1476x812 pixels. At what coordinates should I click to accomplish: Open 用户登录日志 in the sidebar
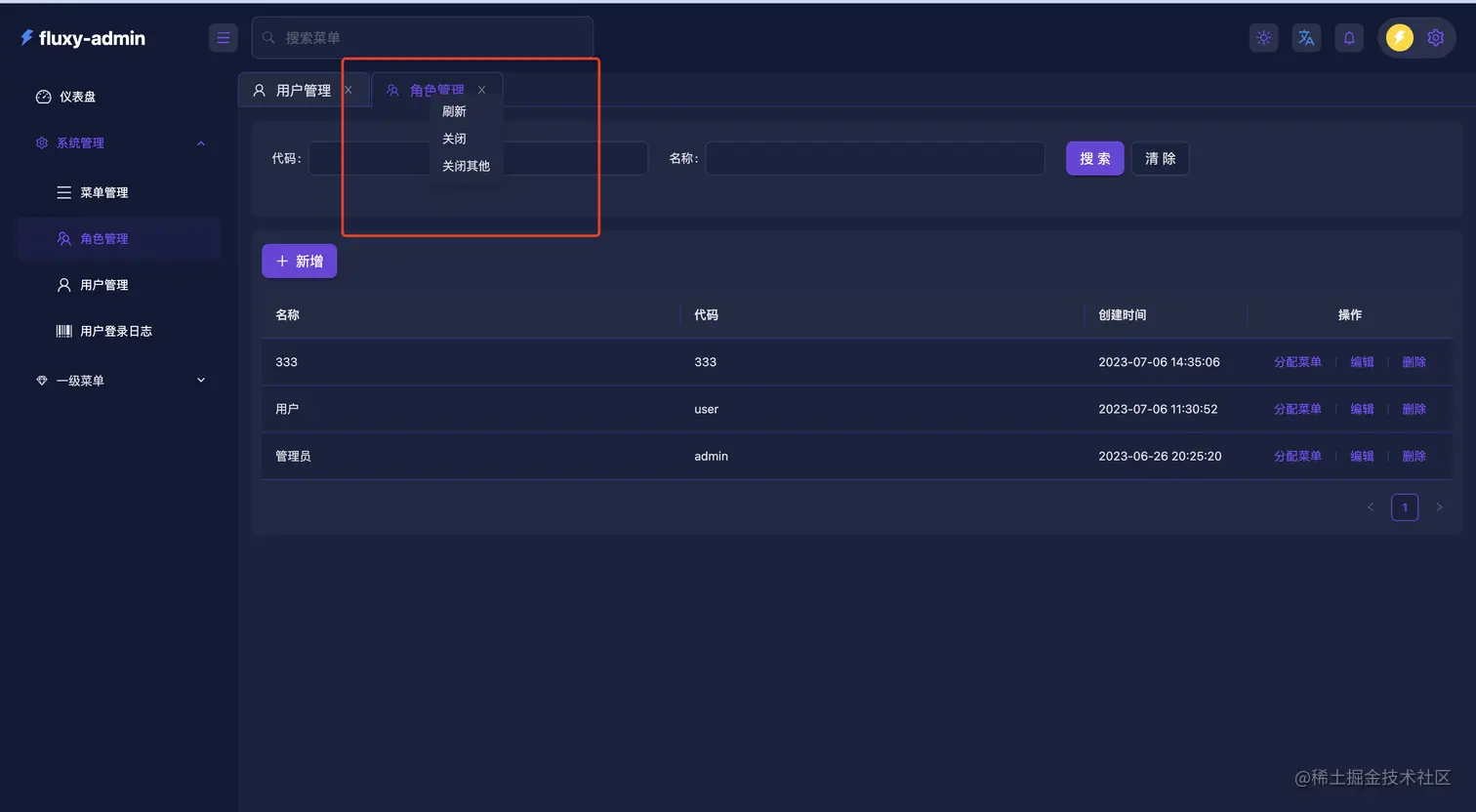(x=118, y=331)
